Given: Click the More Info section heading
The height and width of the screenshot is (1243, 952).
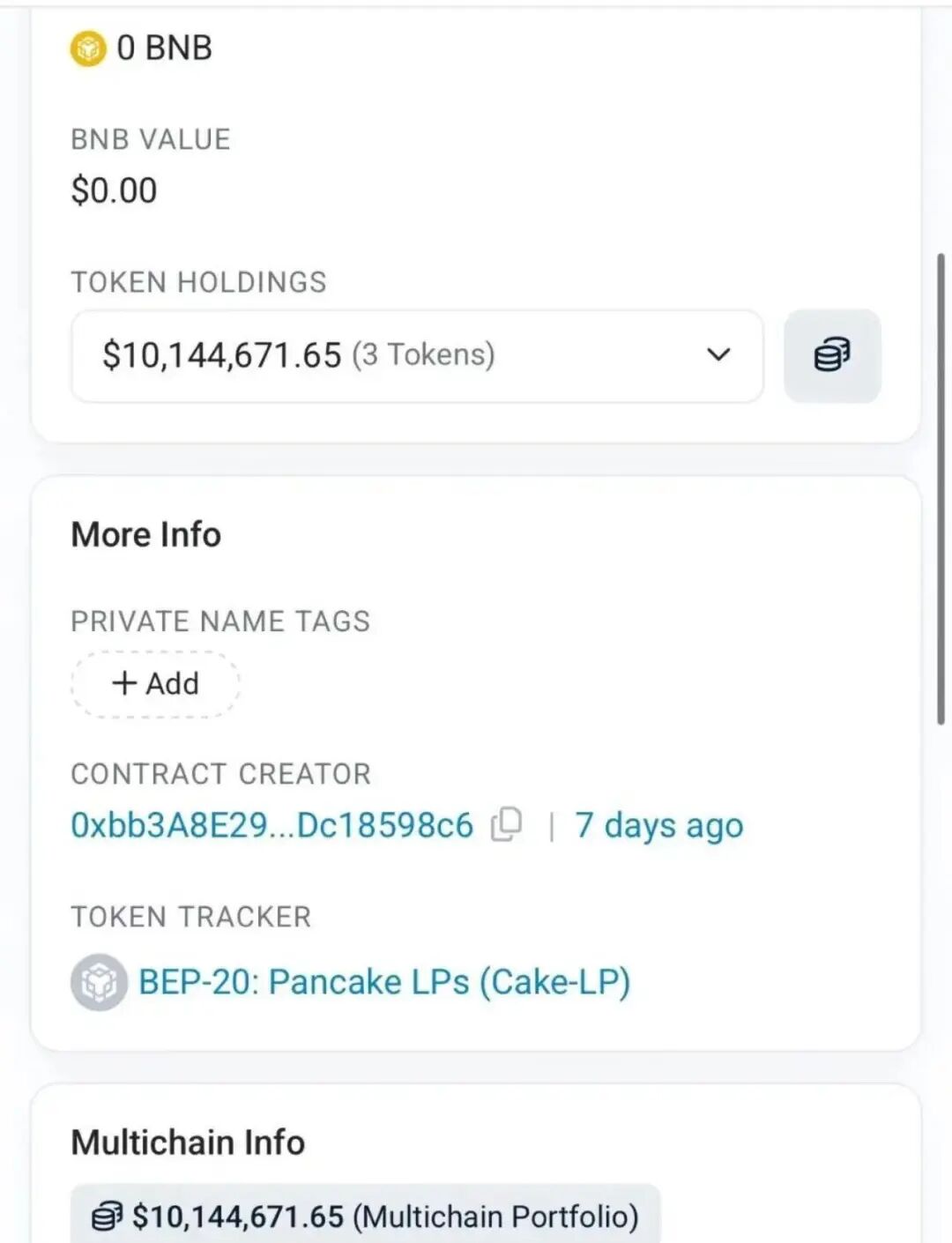Looking at the screenshot, I should [x=146, y=535].
